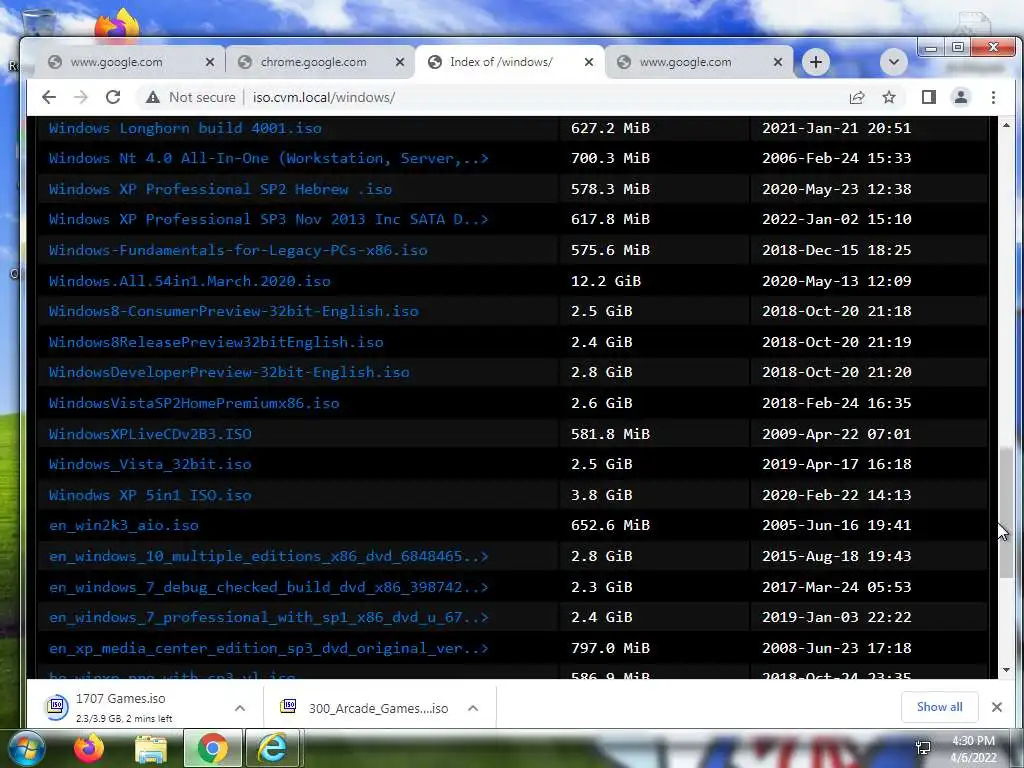Screen dimensions: 1024x768
Task: Close the chrome.google.com tab
Action: pos(400,62)
